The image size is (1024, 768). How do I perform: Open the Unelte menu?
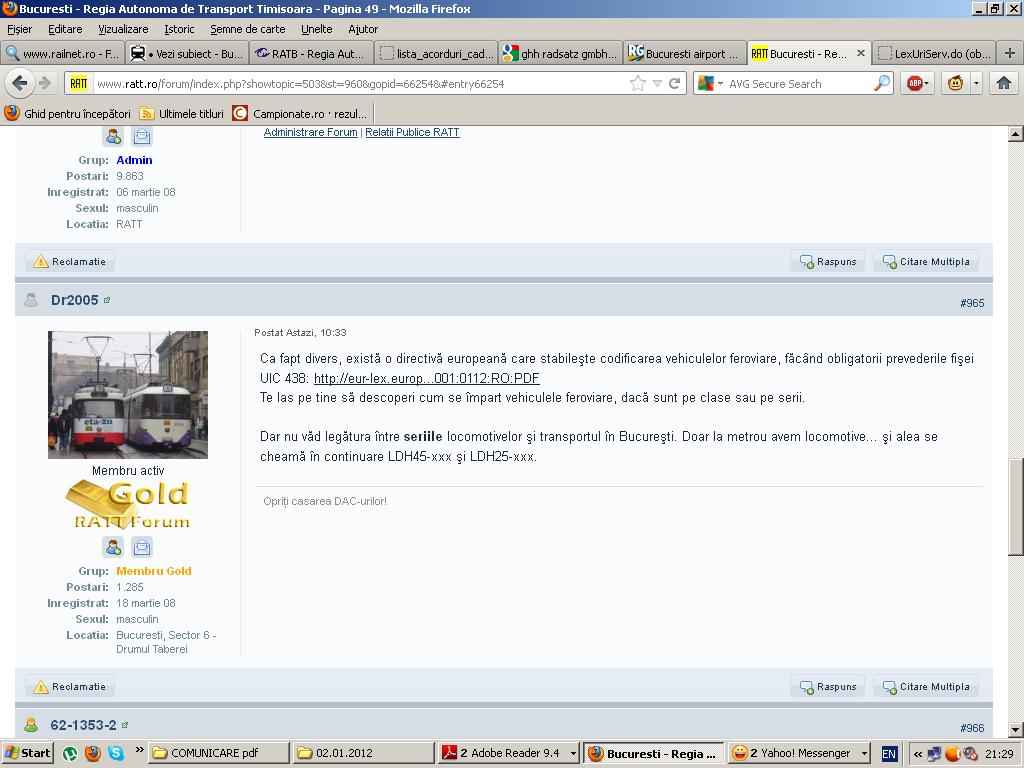click(x=317, y=29)
